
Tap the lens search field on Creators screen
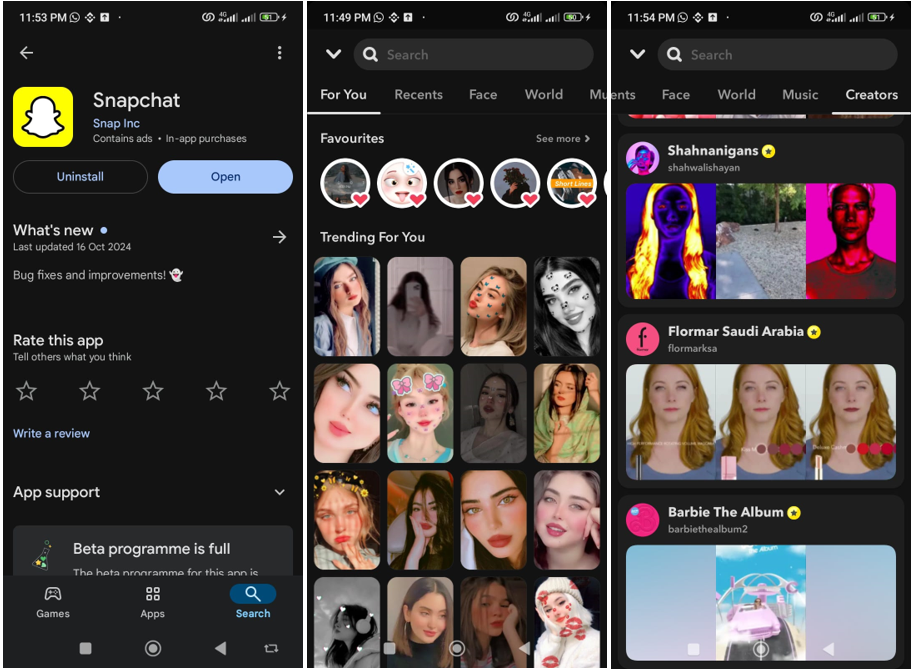tap(777, 54)
